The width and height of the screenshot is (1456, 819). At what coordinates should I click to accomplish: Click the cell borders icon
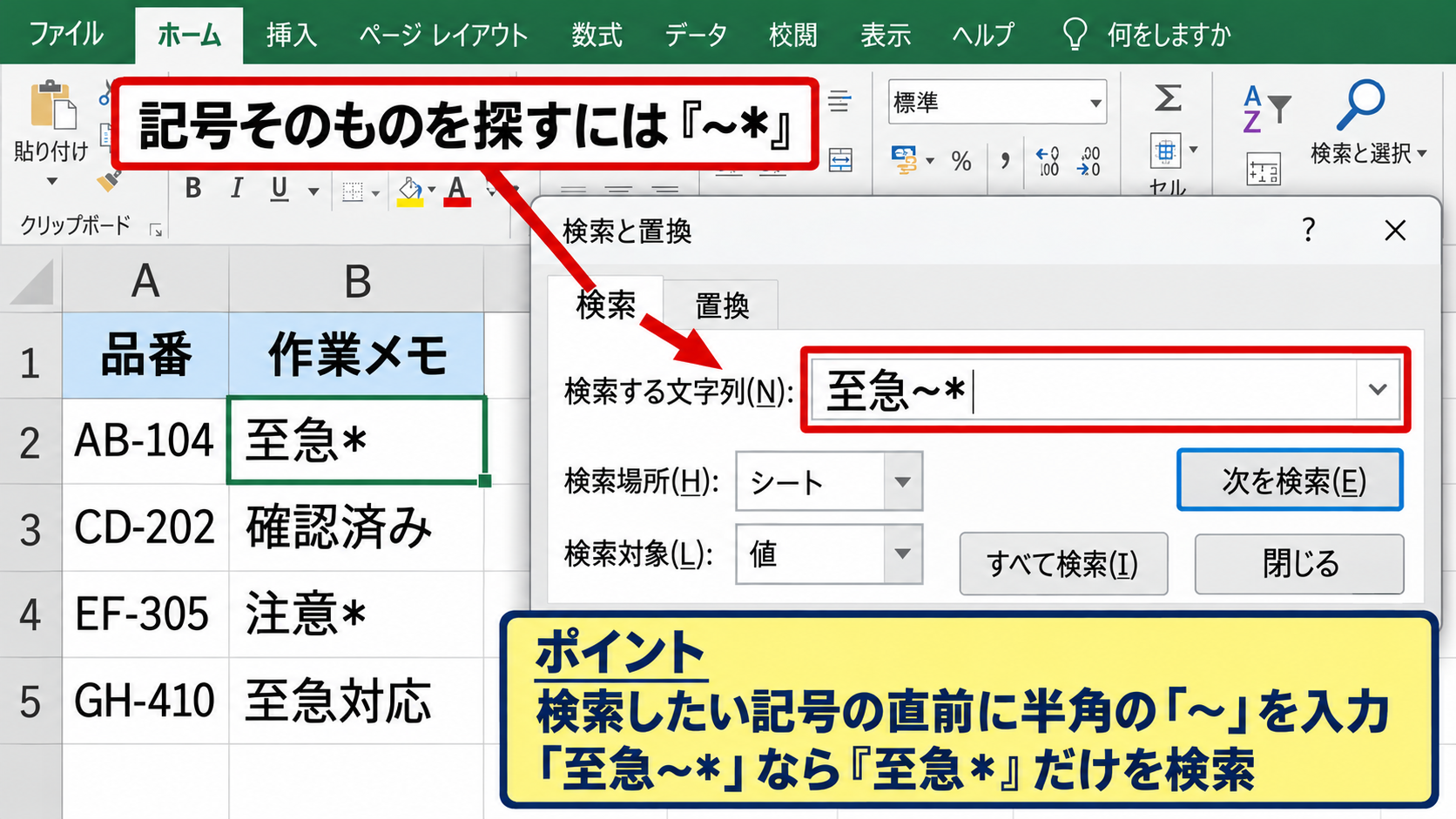pyautogui.click(x=353, y=191)
